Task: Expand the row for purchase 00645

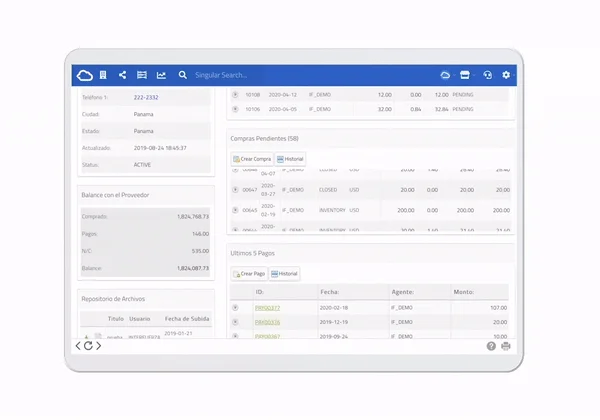Action: (235, 210)
